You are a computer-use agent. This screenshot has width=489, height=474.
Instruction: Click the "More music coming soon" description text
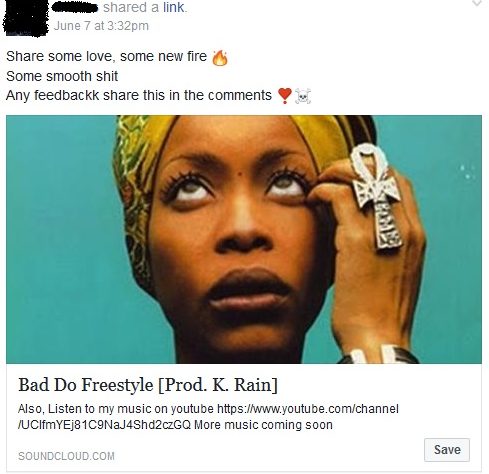pos(263,425)
